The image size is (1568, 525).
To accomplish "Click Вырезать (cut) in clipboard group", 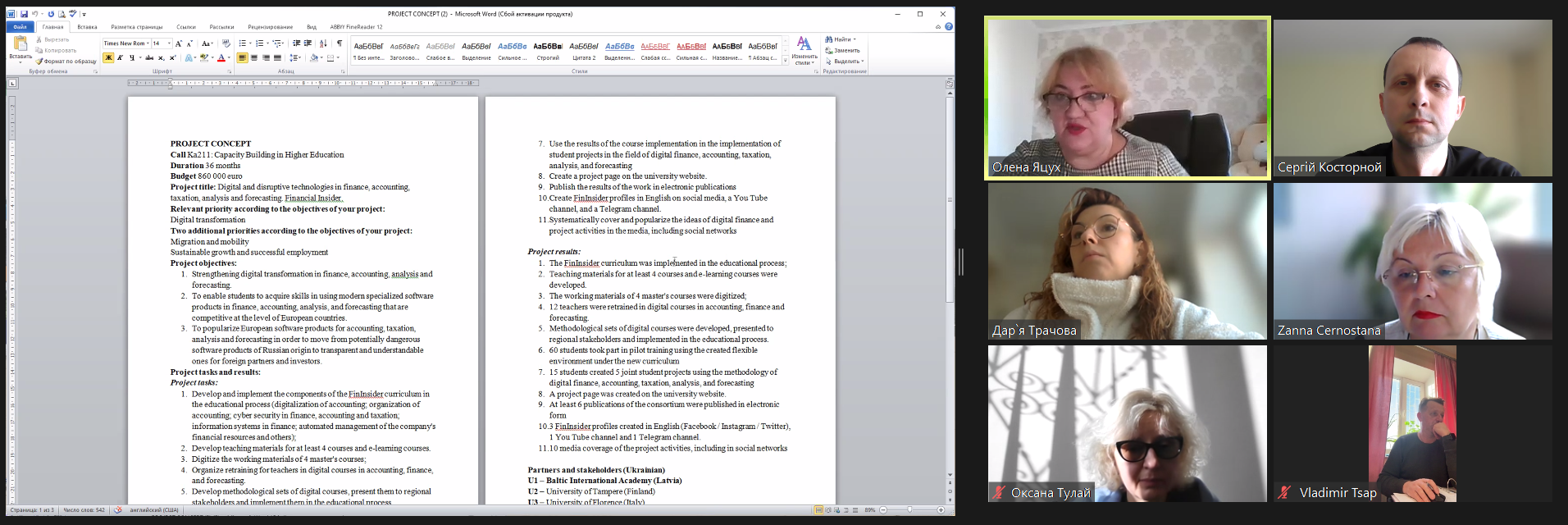I will 52,39.
